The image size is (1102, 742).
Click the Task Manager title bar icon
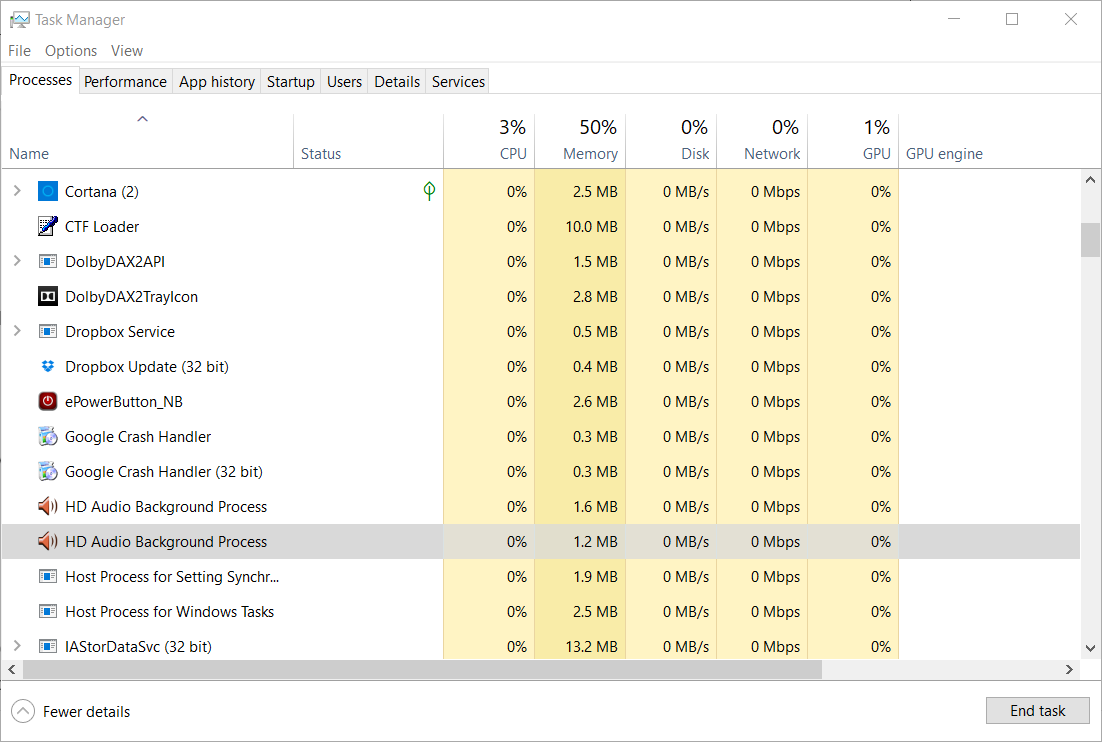click(x=20, y=20)
